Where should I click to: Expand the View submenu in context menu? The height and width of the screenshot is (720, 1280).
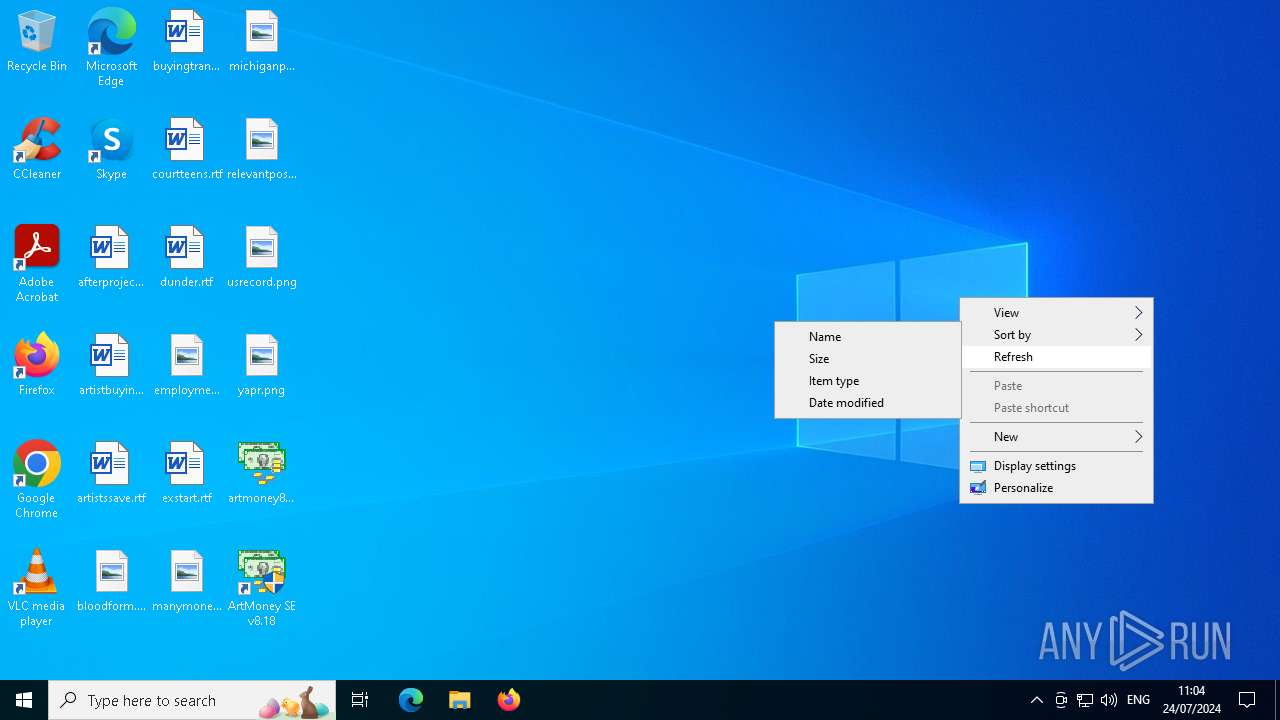[x=1056, y=313]
